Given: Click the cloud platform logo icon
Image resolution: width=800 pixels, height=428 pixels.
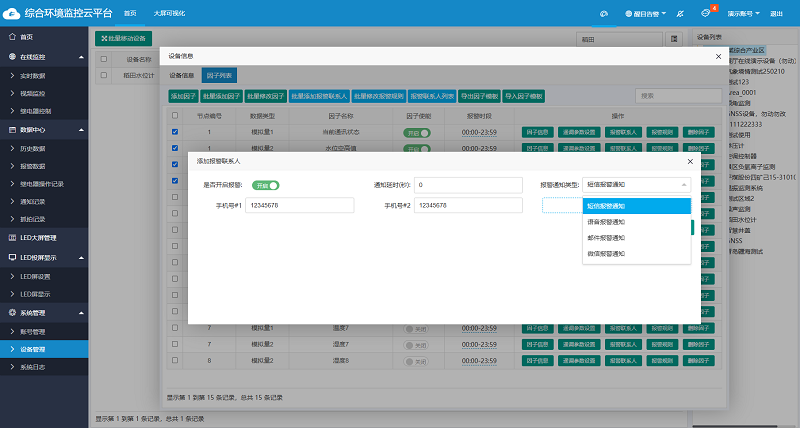Looking at the screenshot, I should tap(13, 13).
